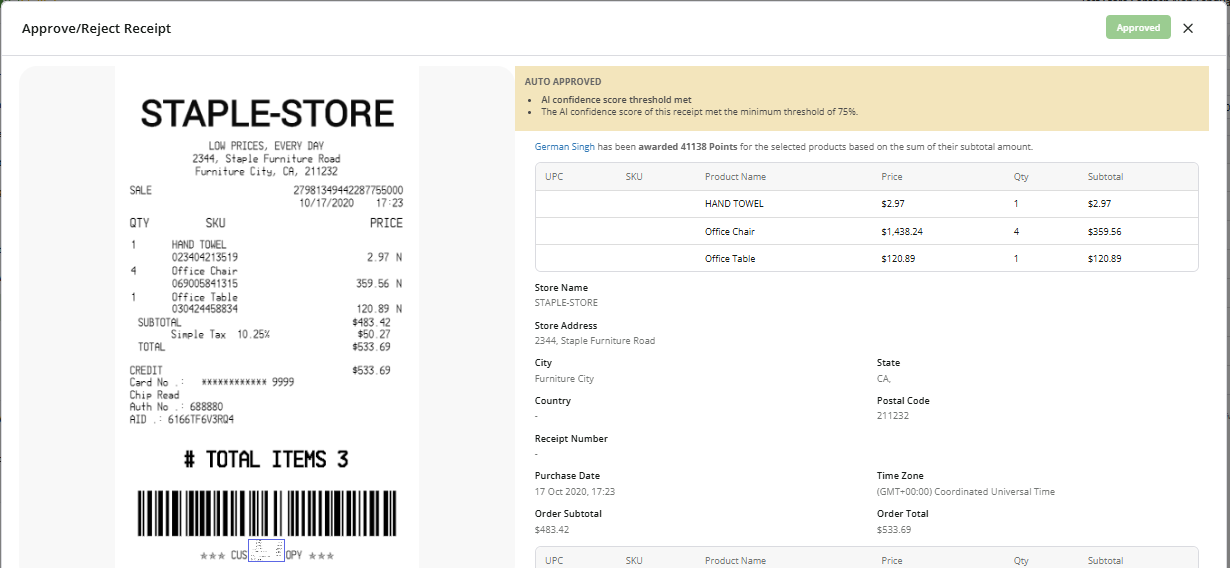
Task: Click the State value CA,
Action: click(x=884, y=379)
